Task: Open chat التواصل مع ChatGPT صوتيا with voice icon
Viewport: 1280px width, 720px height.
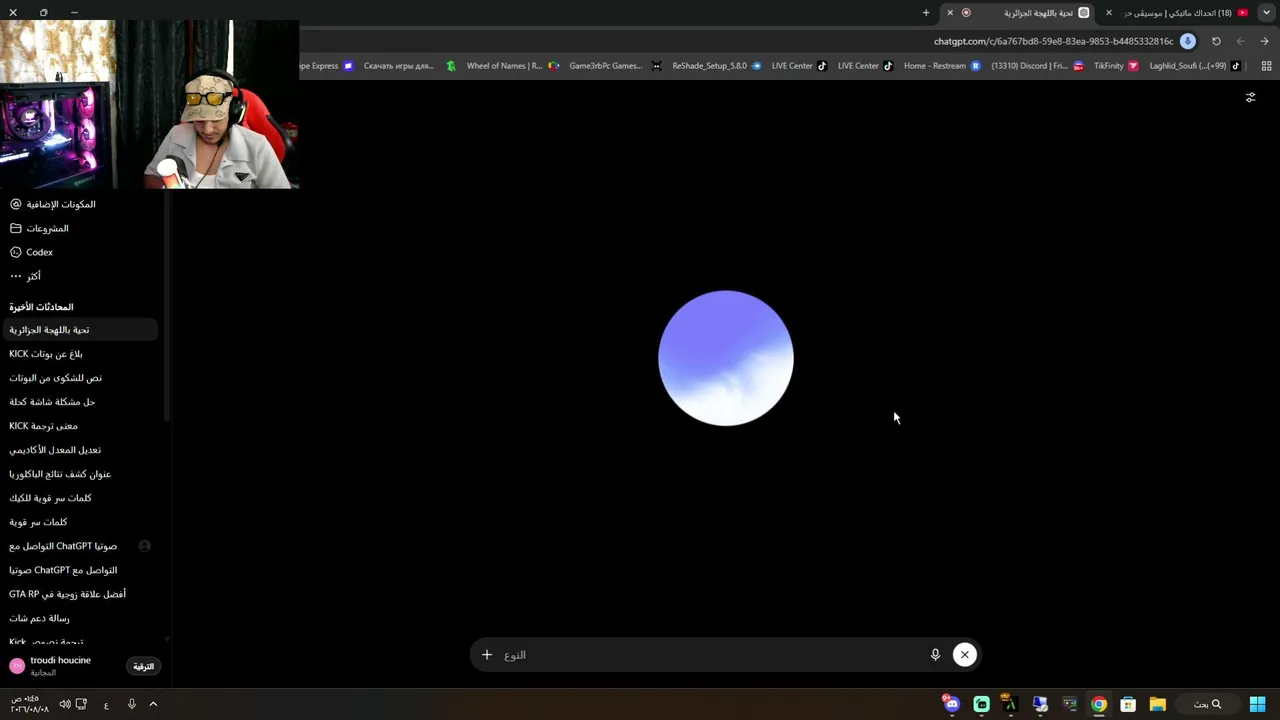Action: click(x=79, y=546)
